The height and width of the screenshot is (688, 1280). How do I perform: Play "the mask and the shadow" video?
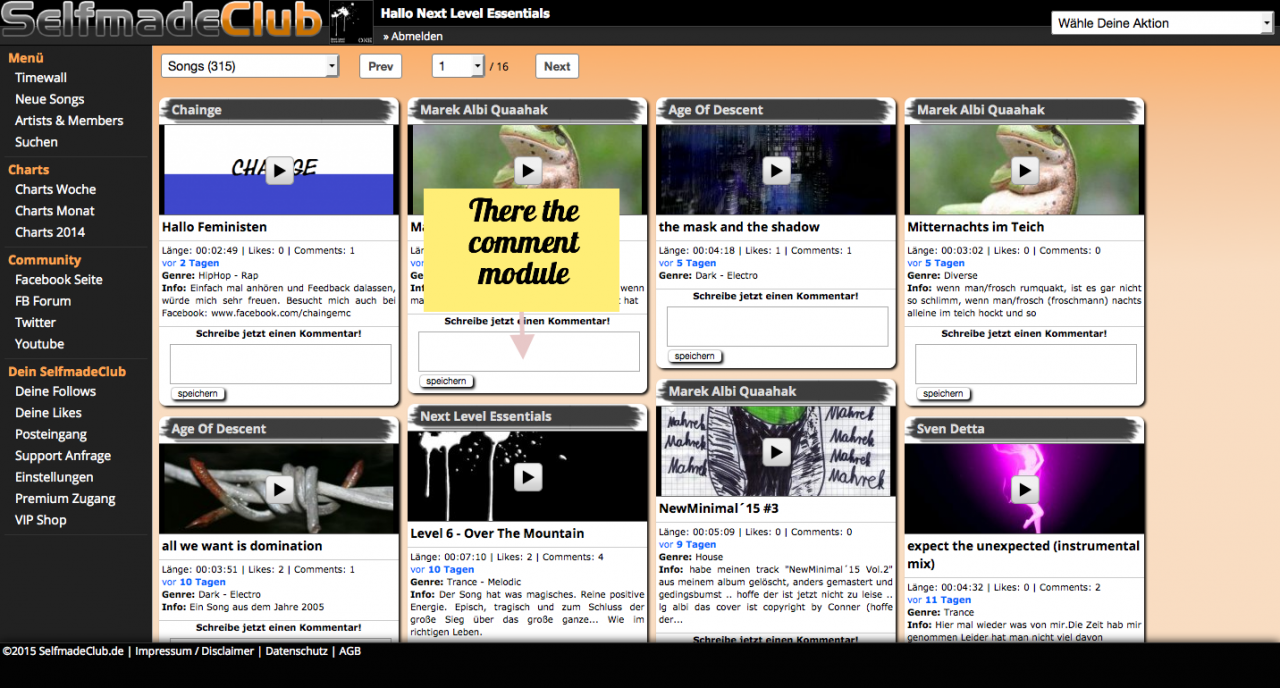[776, 171]
